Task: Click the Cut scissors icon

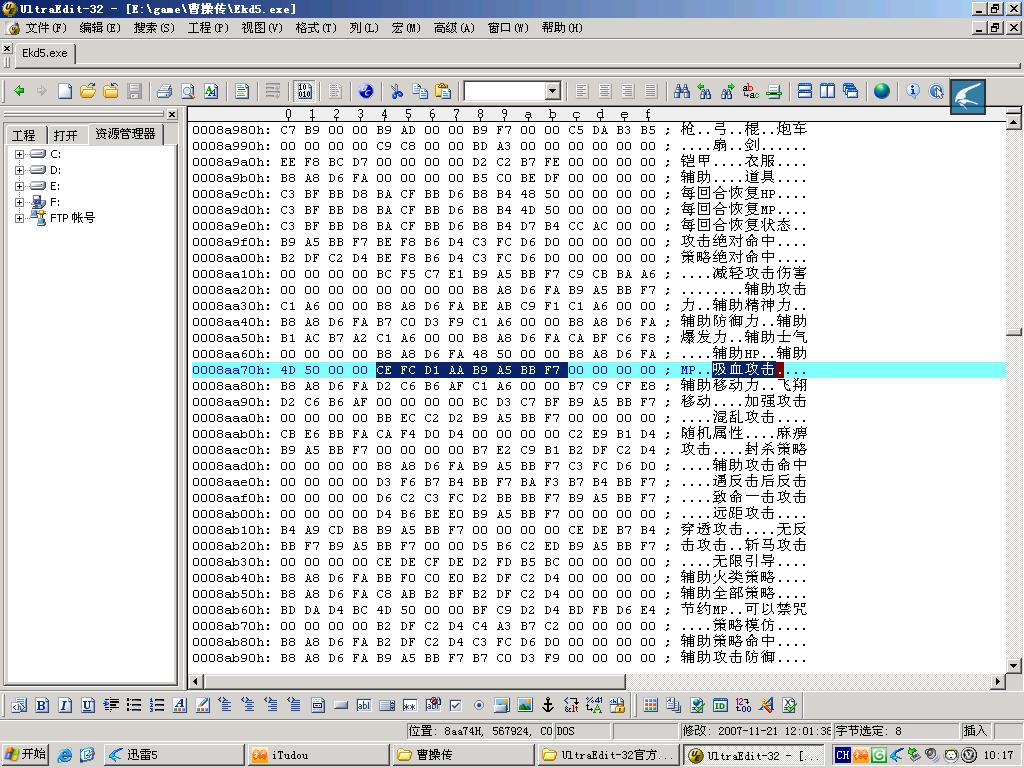Action: 396,91
